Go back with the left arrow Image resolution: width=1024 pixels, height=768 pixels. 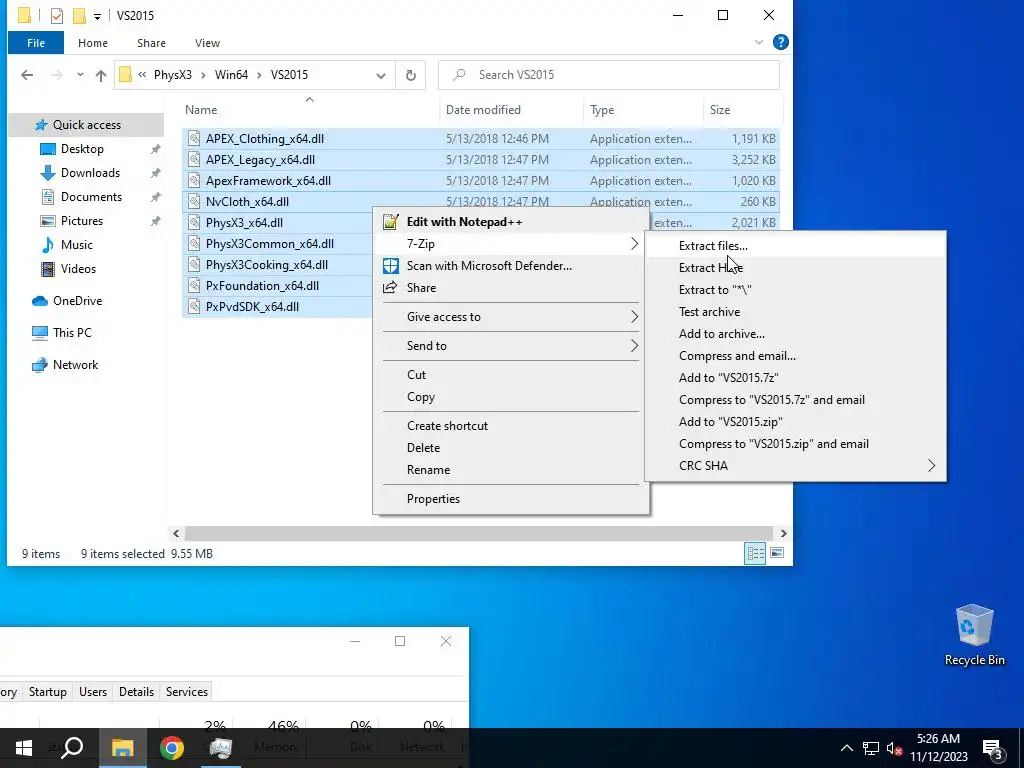[x=27, y=75]
